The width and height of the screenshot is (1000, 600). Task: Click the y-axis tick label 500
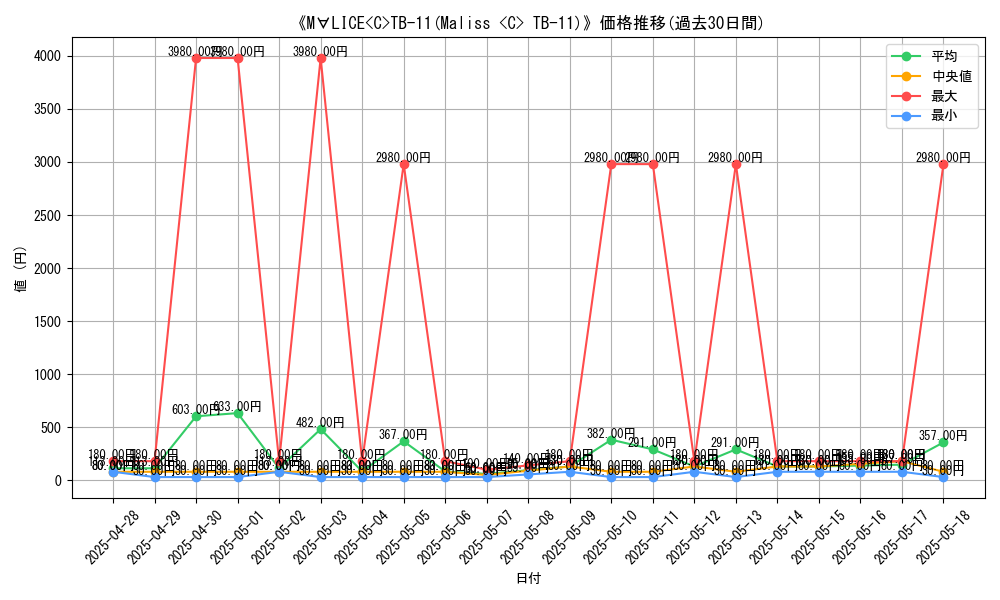(51, 428)
